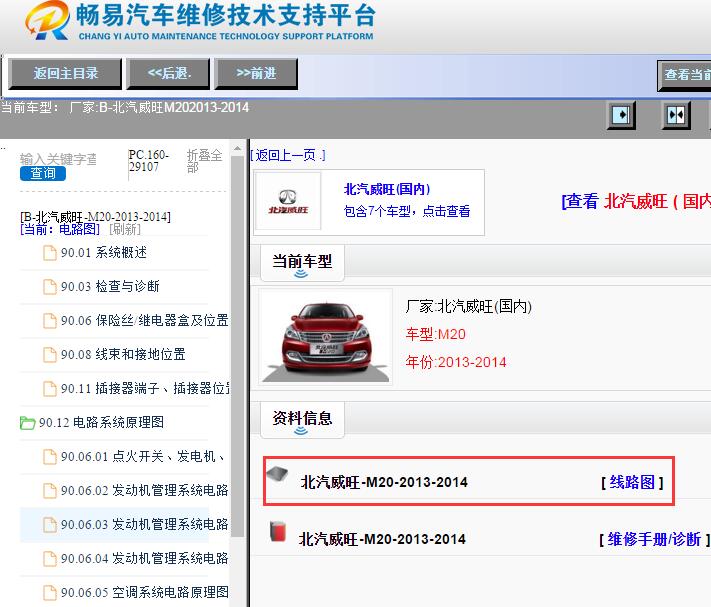Open tree item 90.01 系统概述
711x607 pixels.
(x=103, y=253)
